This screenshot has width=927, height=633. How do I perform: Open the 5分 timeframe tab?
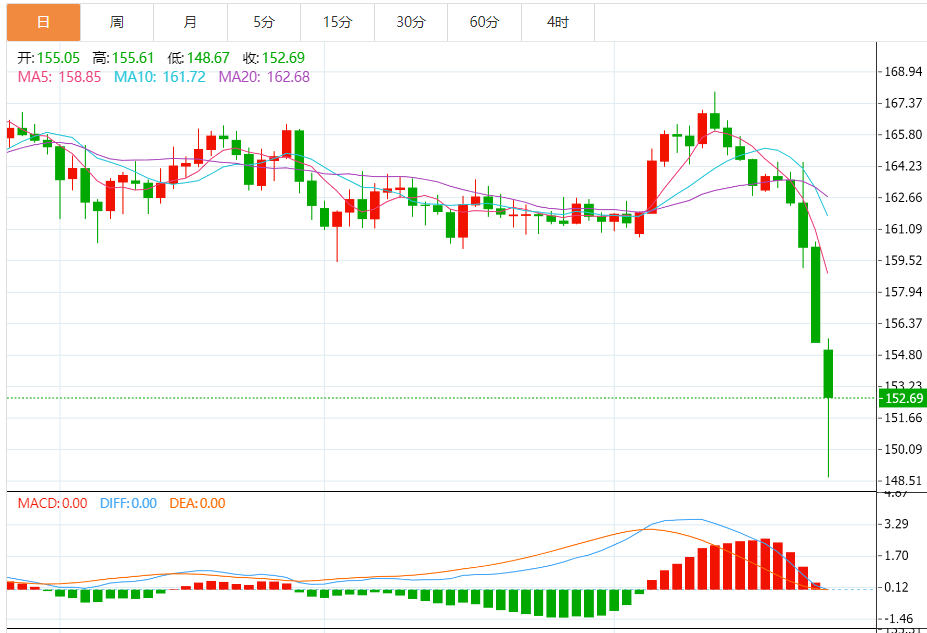tap(264, 22)
